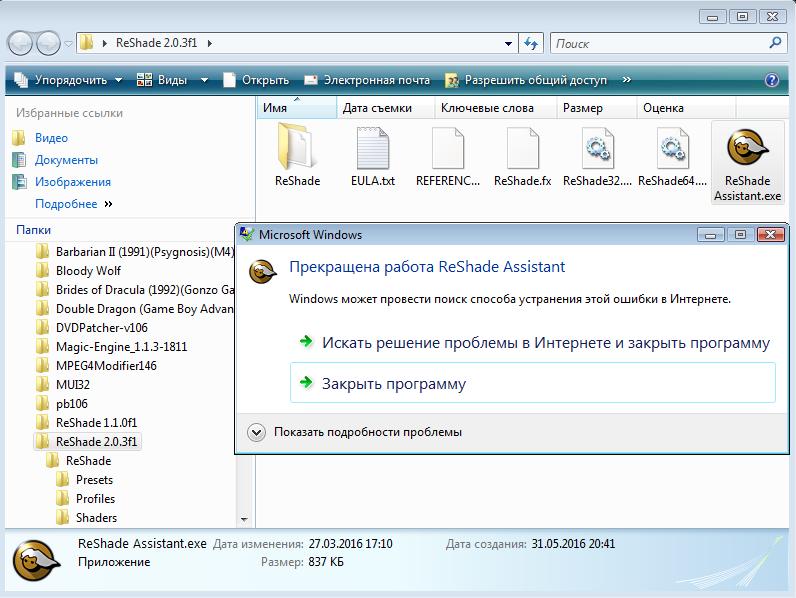Open Видео favorite link
The image size is (796, 598).
click(51, 138)
